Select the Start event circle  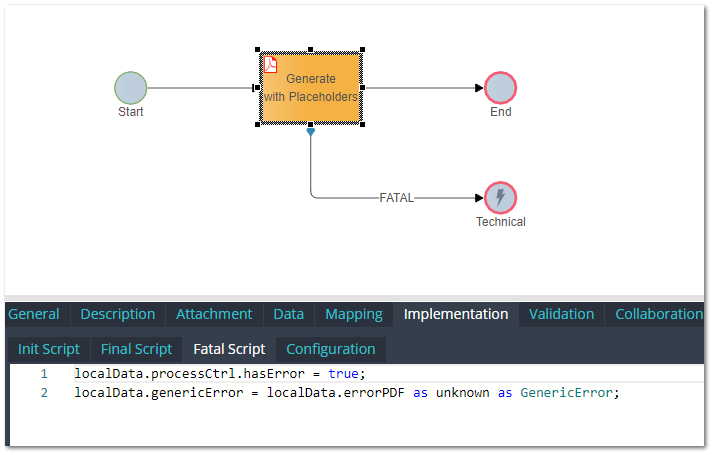click(x=131, y=88)
